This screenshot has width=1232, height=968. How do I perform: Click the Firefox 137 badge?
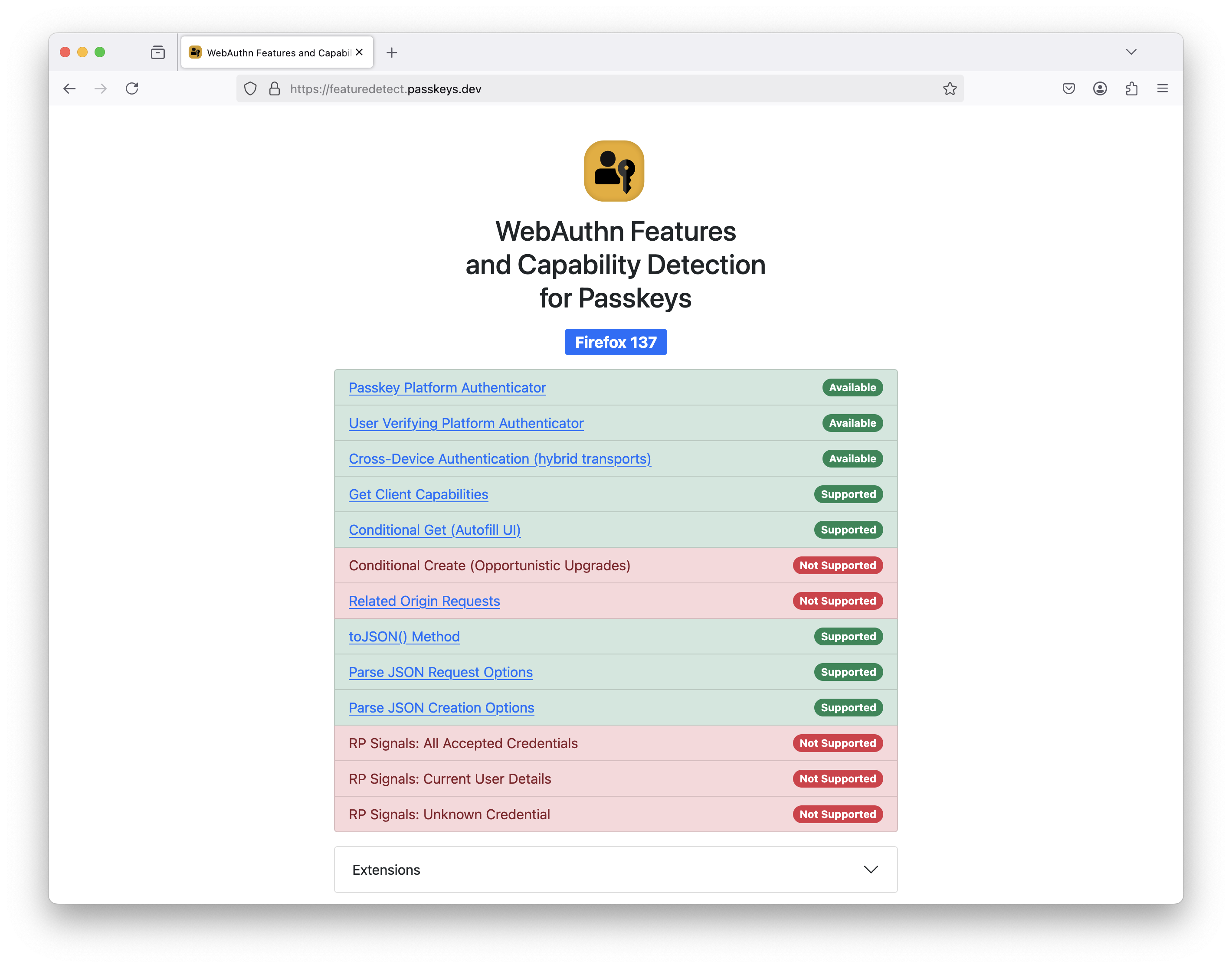(x=616, y=342)
